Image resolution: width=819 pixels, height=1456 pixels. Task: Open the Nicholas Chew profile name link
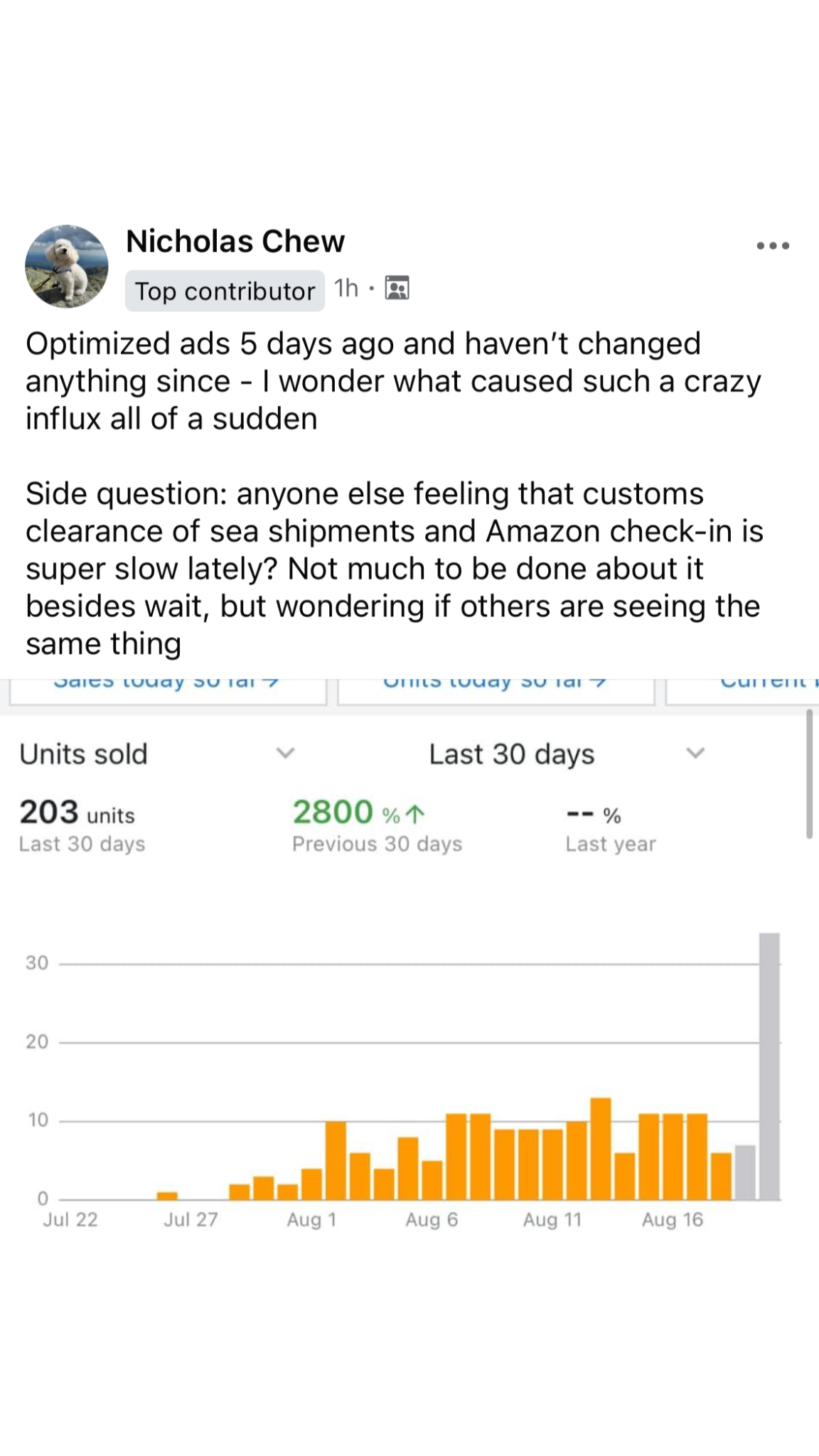pyautogui.click(x=235, y=242)
